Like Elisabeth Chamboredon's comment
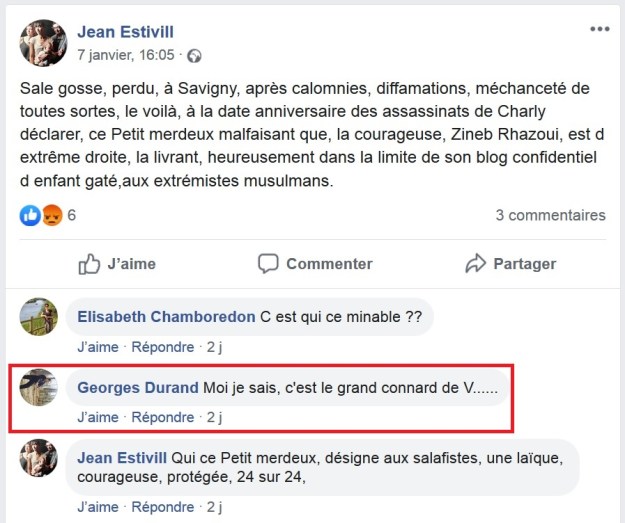 click(x=97, y=347)
